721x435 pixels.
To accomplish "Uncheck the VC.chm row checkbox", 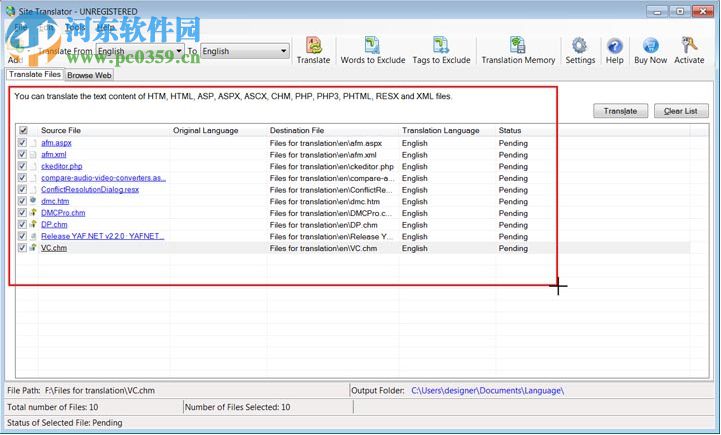I will (x=22, y=247).
